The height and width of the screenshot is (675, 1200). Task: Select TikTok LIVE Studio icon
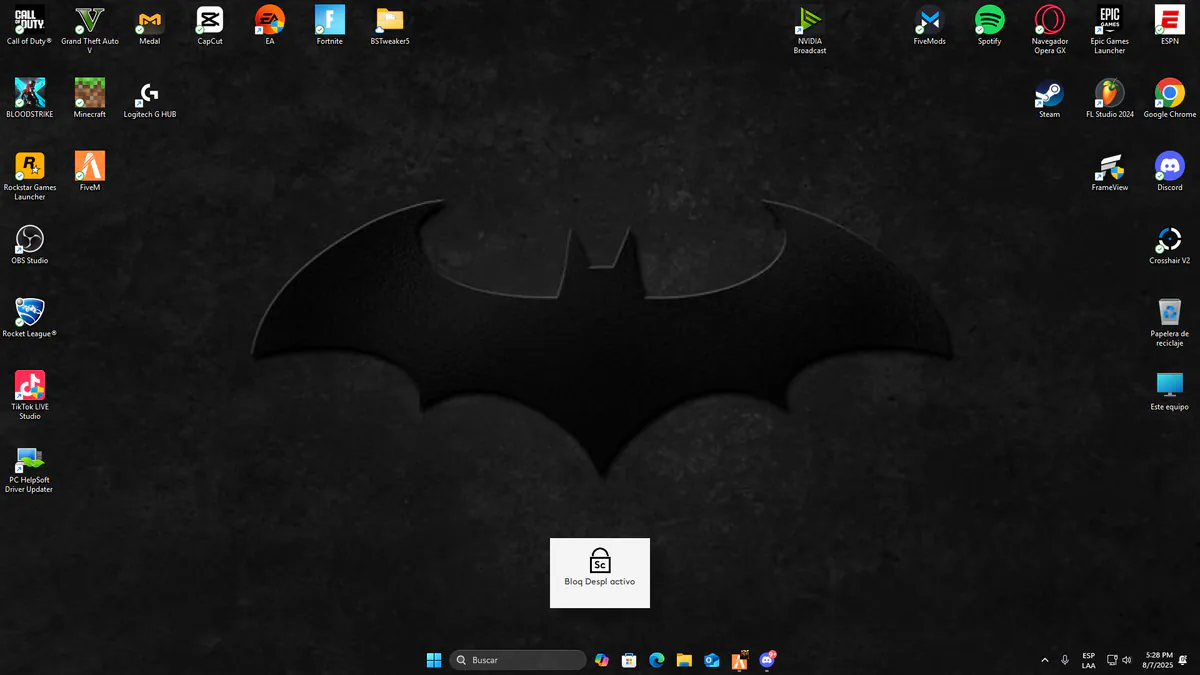click(30, 395)
